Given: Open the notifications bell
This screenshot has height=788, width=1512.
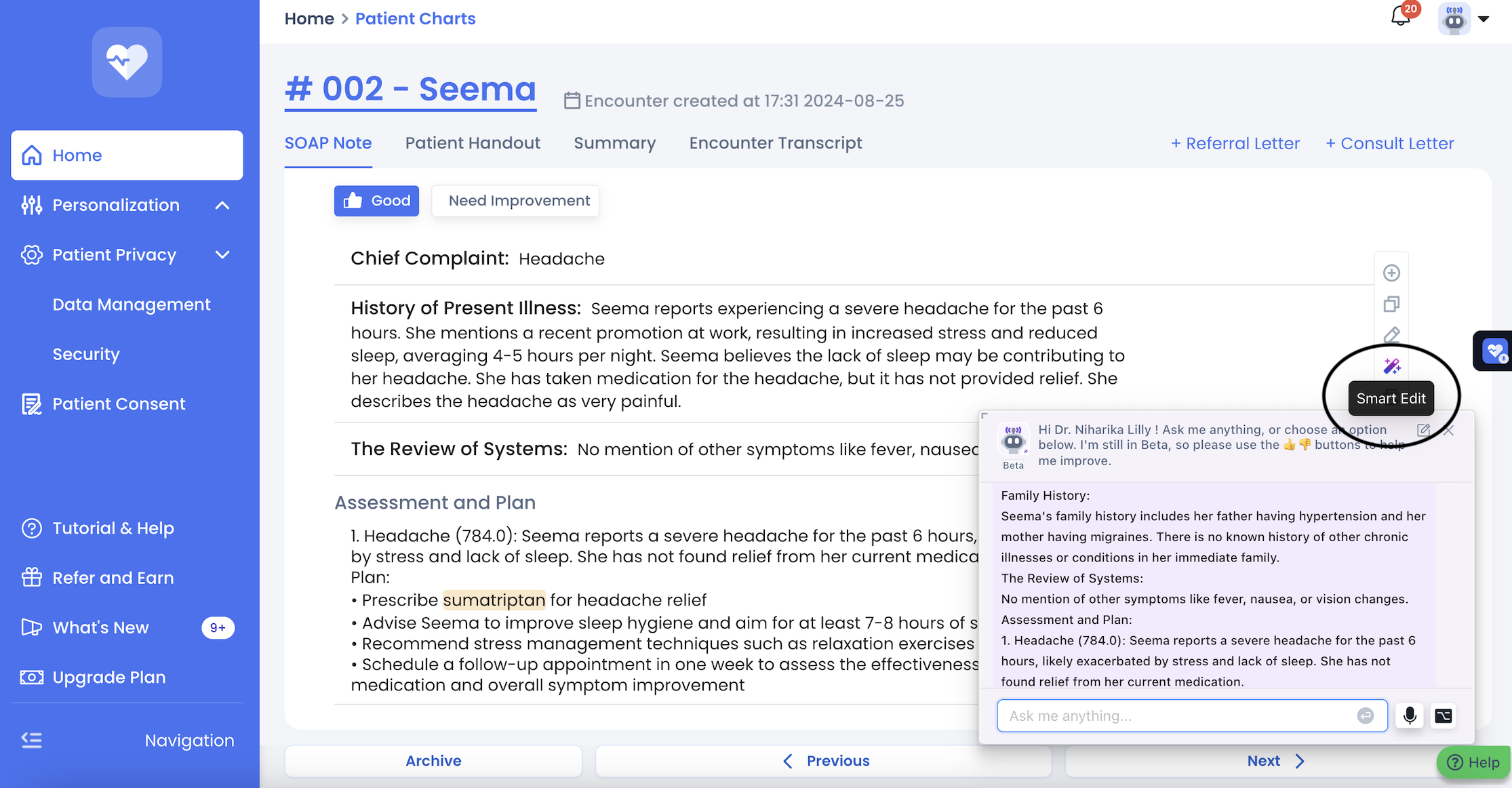Looking at the screenshot, I should 1400,16.
